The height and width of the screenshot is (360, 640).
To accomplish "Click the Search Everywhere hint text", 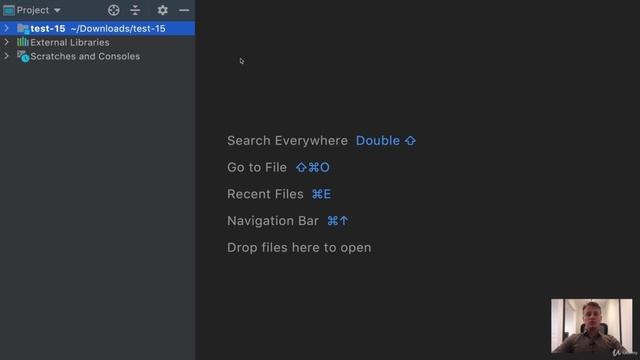I will pos(287,140).
